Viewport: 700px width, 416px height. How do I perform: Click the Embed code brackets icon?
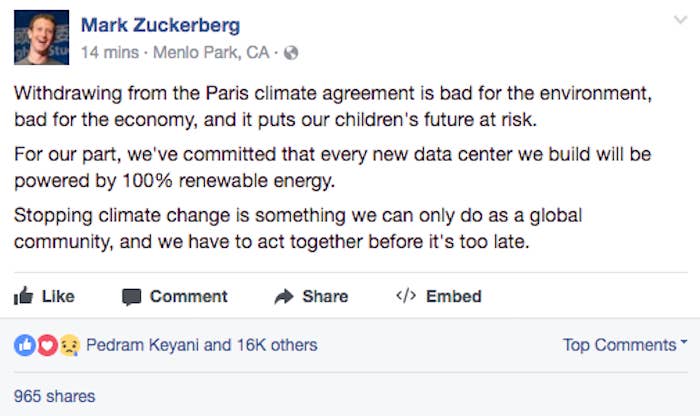(406, 295)
